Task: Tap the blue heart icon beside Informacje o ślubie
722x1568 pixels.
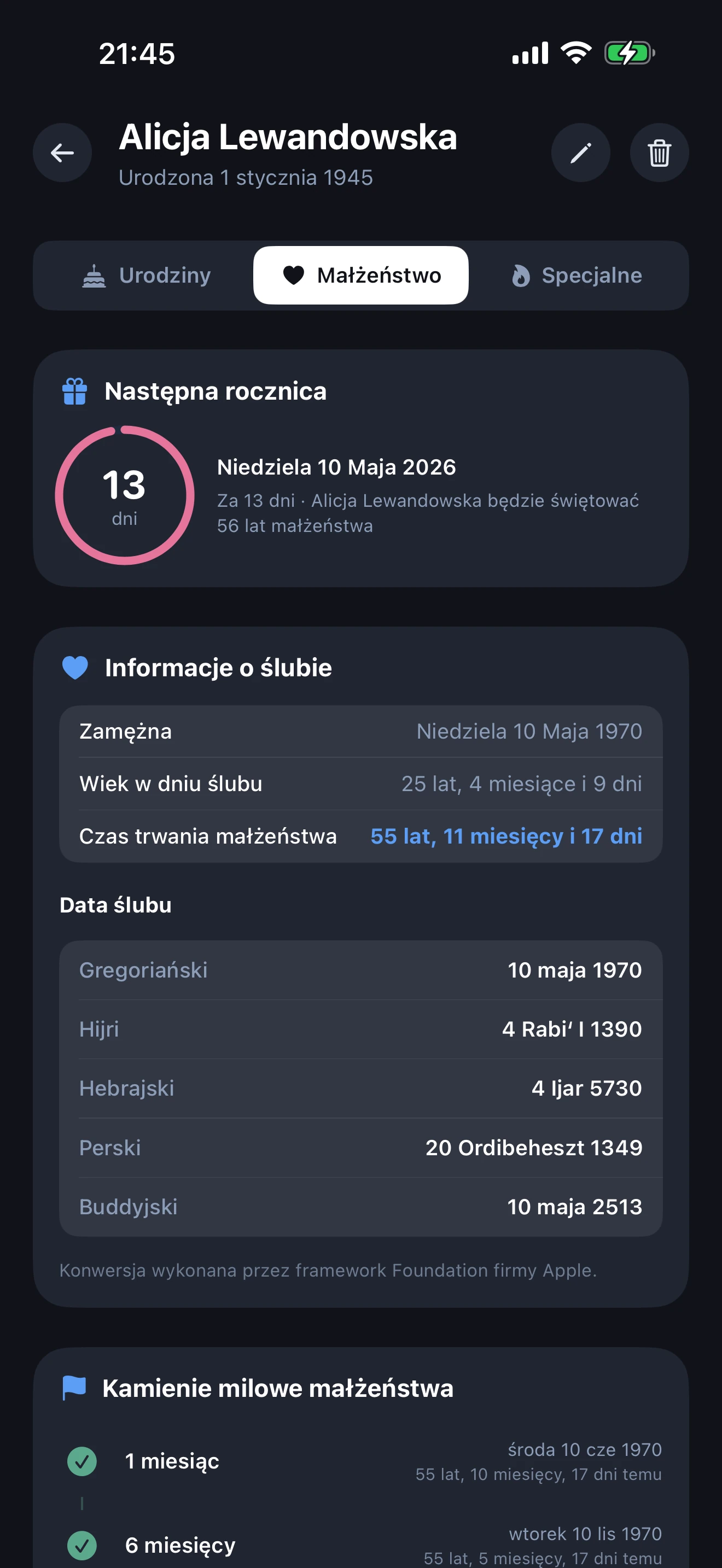Action: (75, 668)
